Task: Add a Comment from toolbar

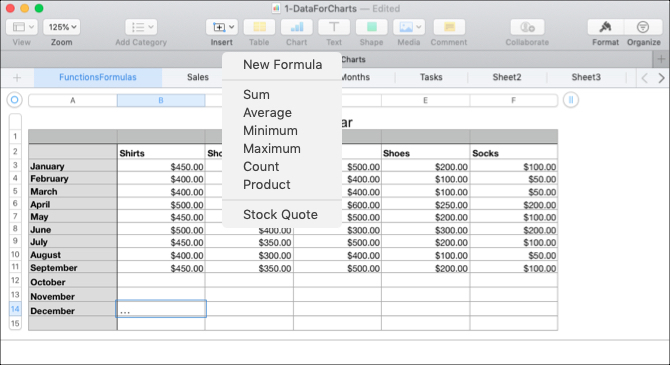Action: 449,27
